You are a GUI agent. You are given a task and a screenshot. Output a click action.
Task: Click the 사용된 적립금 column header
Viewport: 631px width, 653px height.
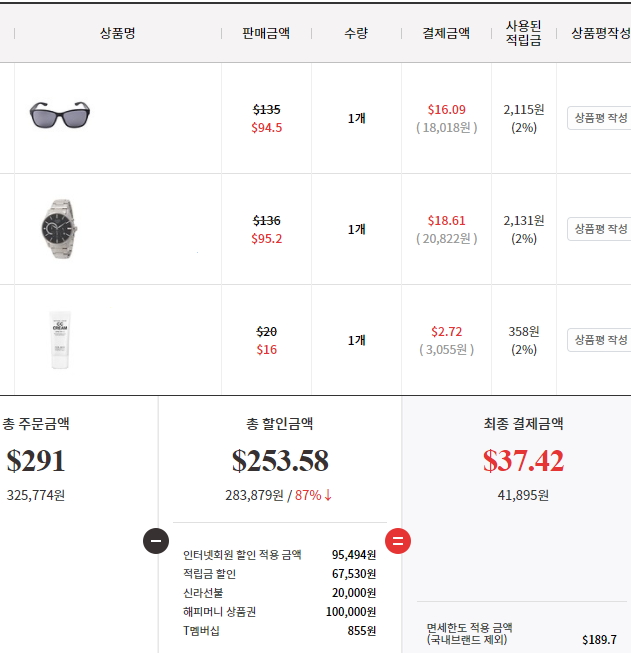point(524,33)
